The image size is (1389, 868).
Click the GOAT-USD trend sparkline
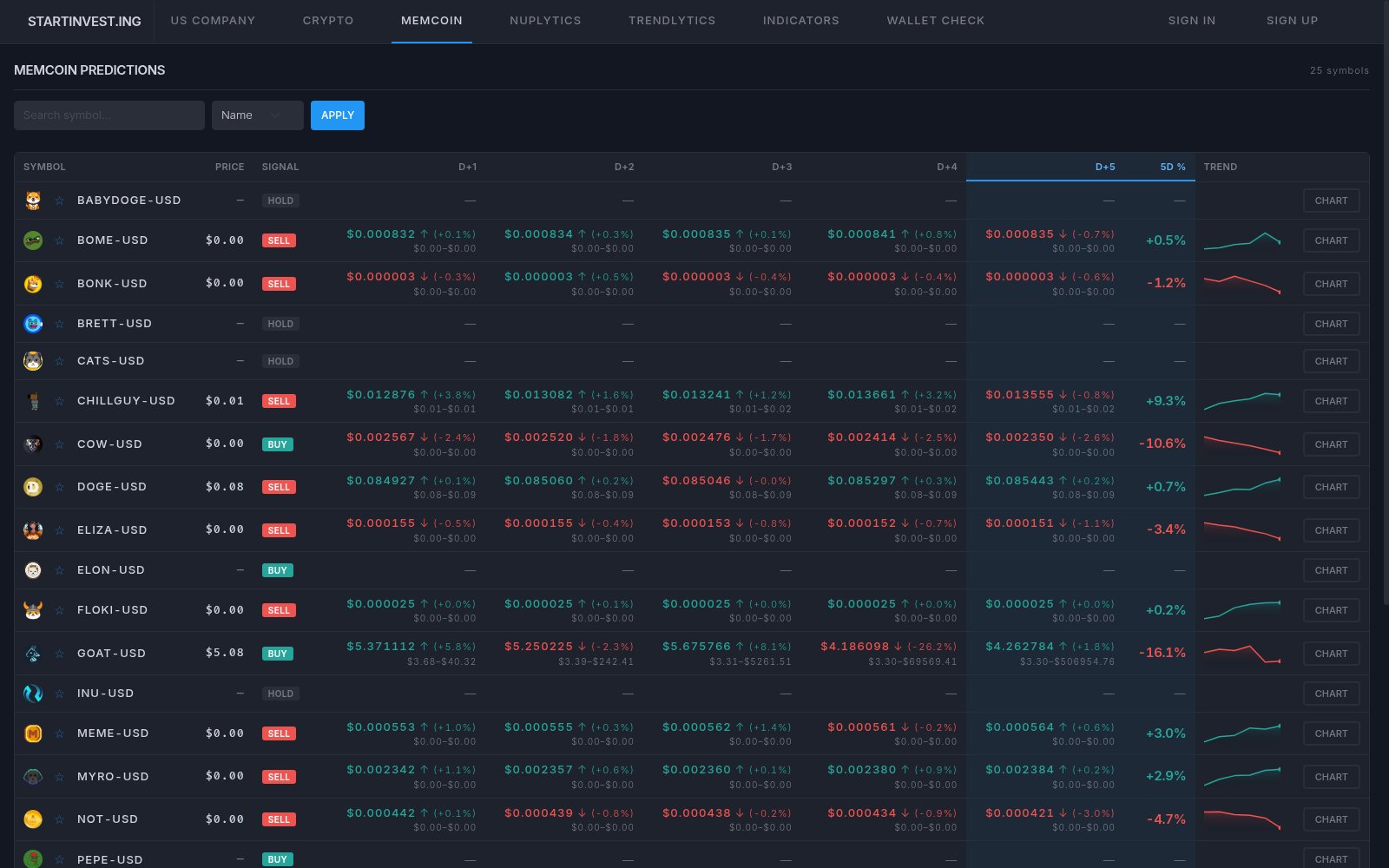[1242, 654]
